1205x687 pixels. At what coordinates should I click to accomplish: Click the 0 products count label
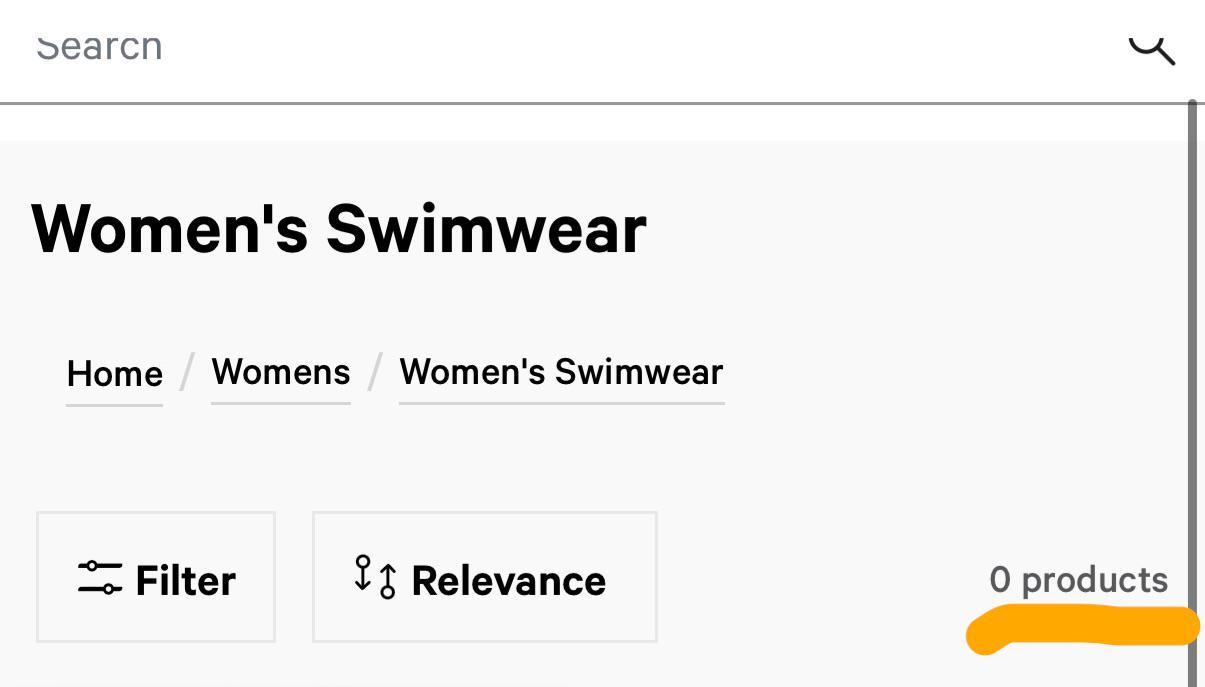click(1078, 580)
